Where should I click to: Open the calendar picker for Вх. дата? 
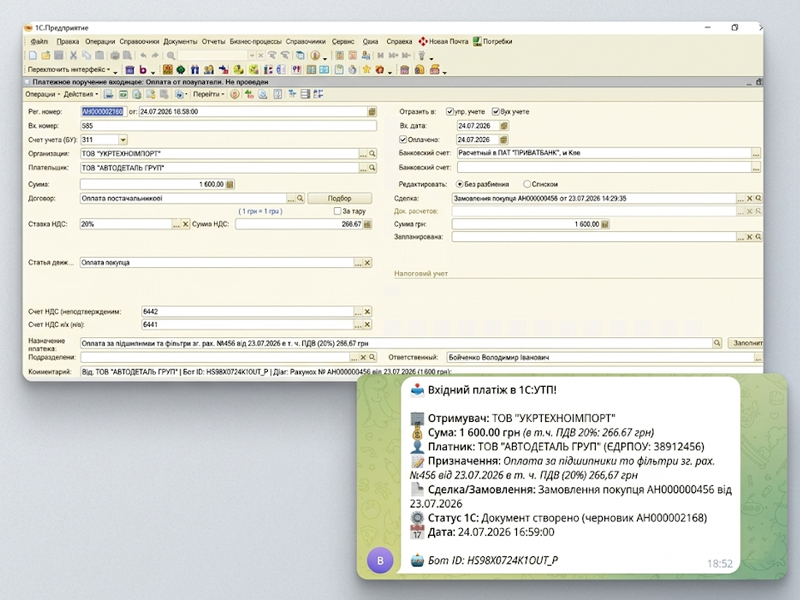tap(504, 126)
